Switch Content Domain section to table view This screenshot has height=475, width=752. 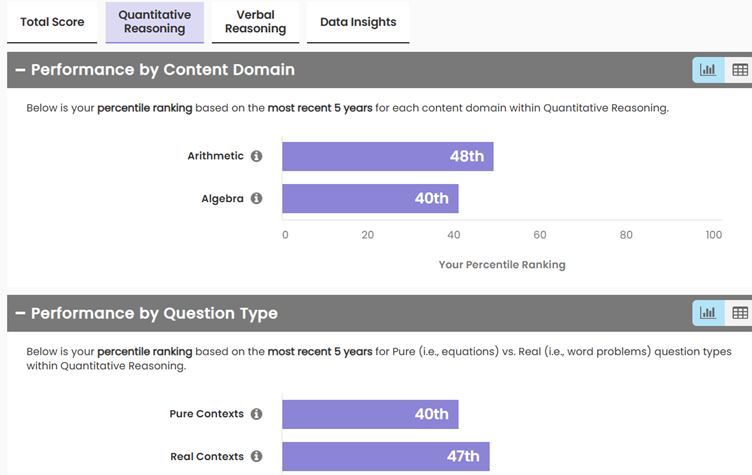(740, 70)
